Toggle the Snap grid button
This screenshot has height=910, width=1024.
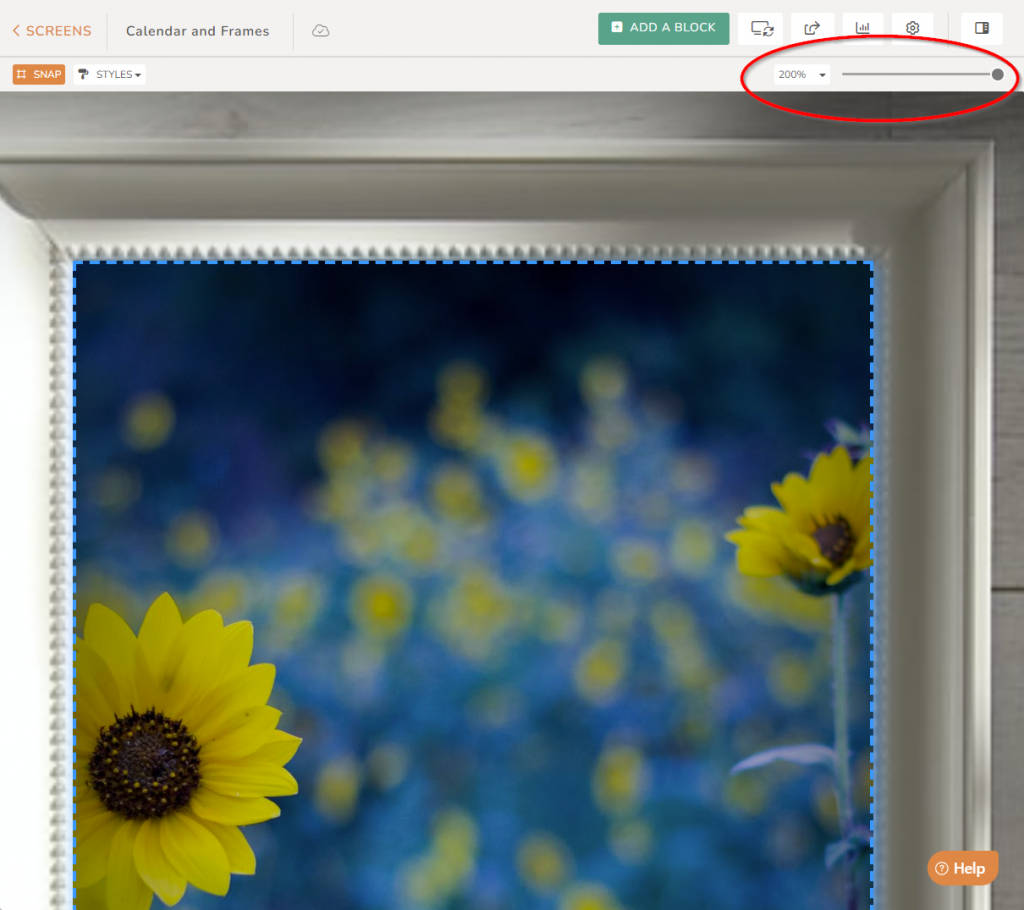pos(39,74)
